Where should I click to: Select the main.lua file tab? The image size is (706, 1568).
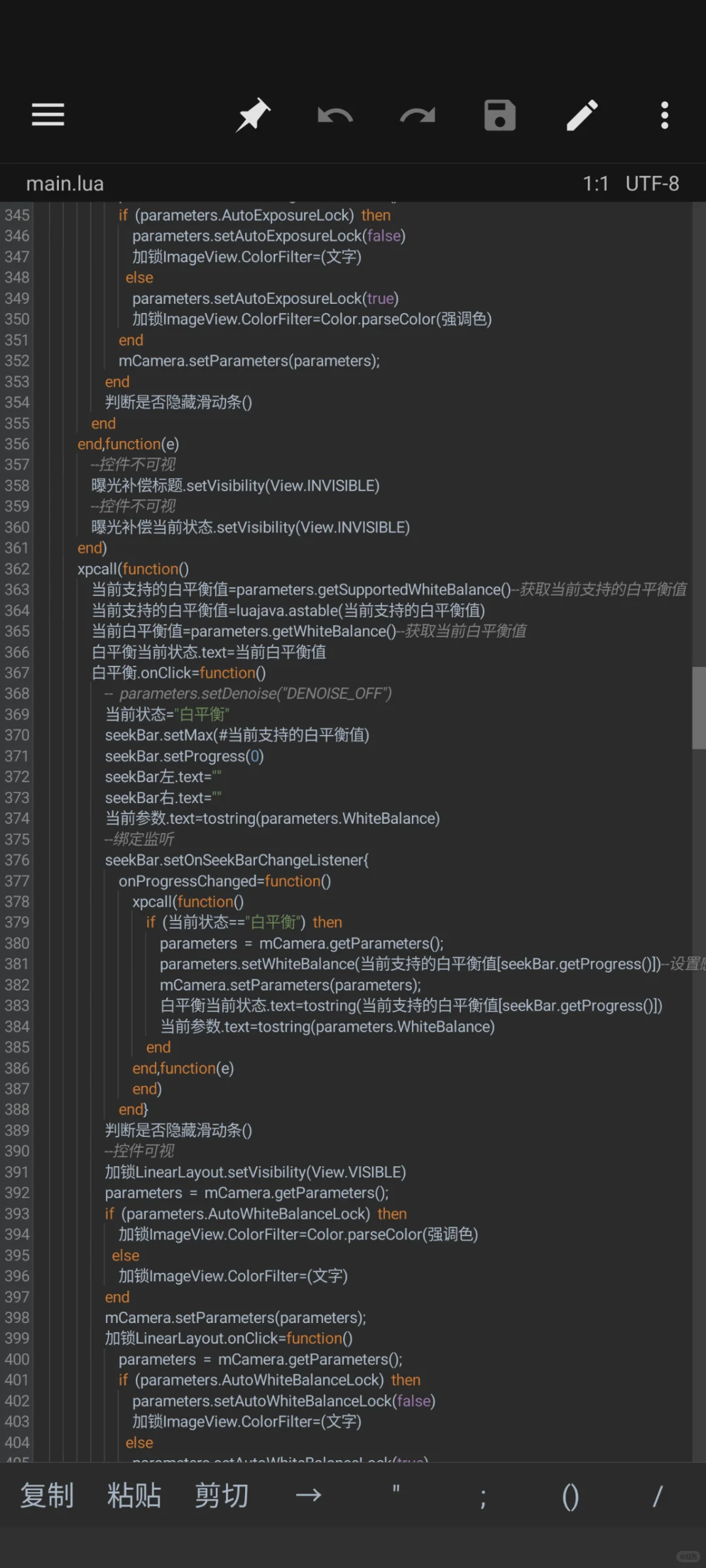coord(65,184)
